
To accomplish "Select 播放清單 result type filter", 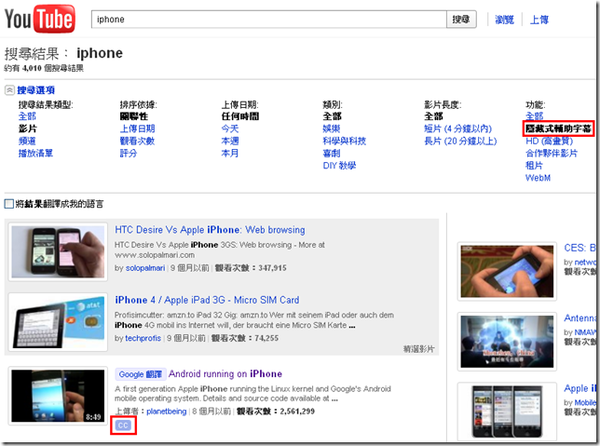I will [36, 153].
